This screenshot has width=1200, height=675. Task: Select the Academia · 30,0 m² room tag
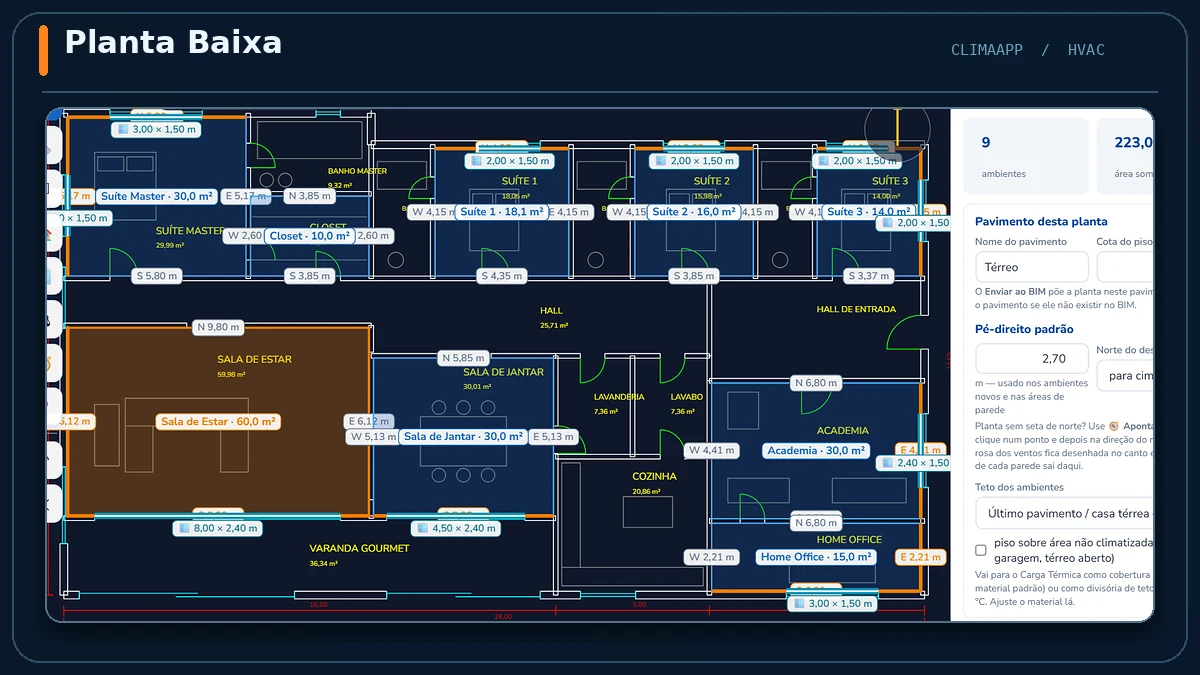click(816, 451)
